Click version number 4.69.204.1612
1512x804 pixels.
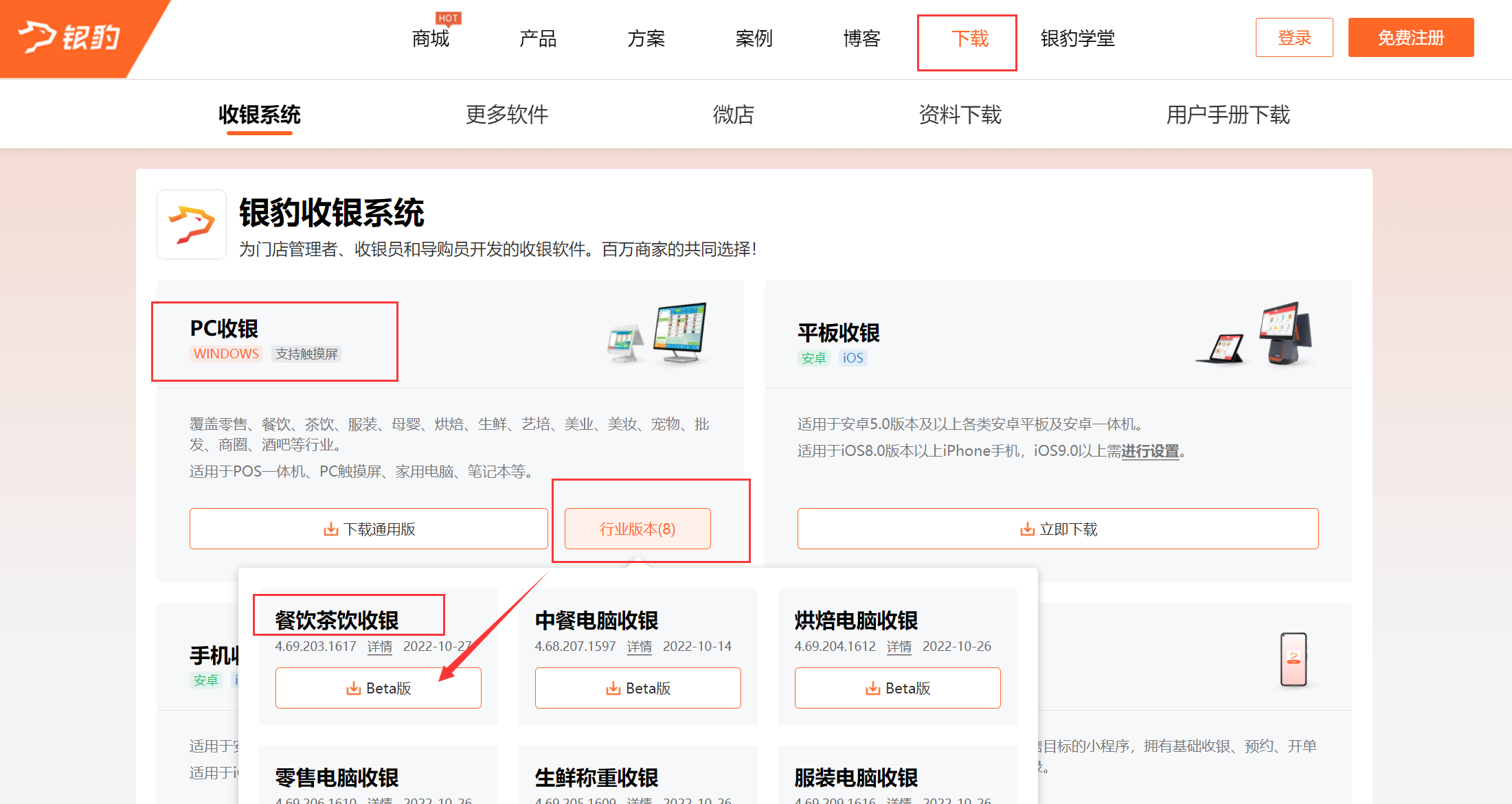tap(835, 646)
